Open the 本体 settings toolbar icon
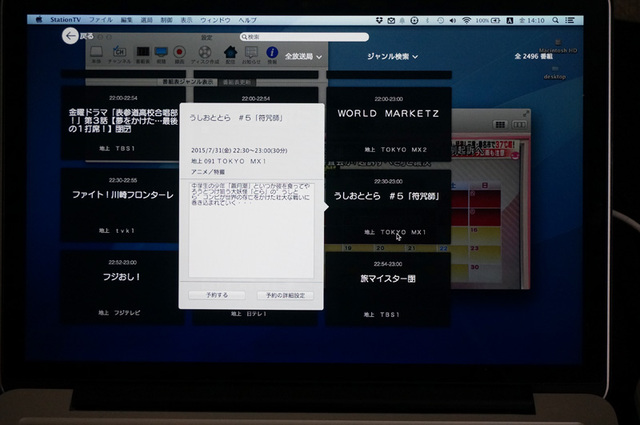 pyautogui.click(x=96, y=55)
